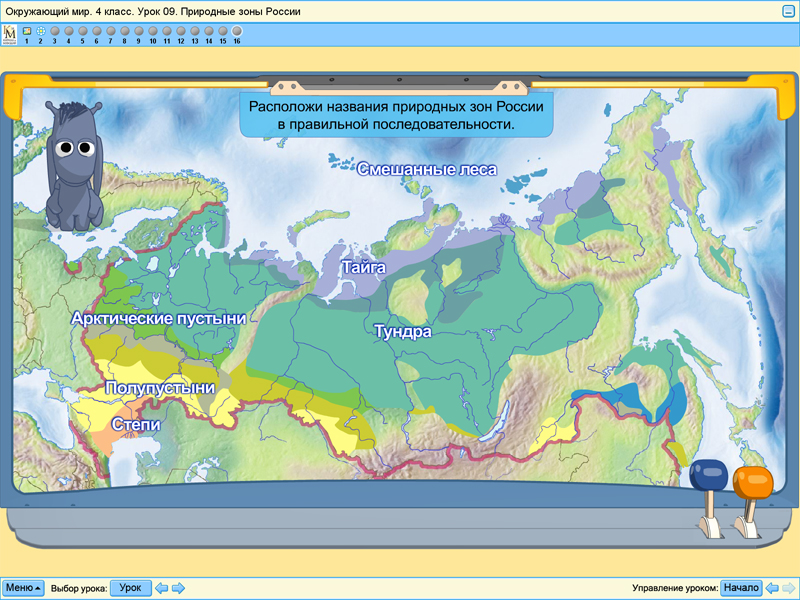The image size is (800, 600).
Task: Click the Степи zone label
Action: click(136, 424)
